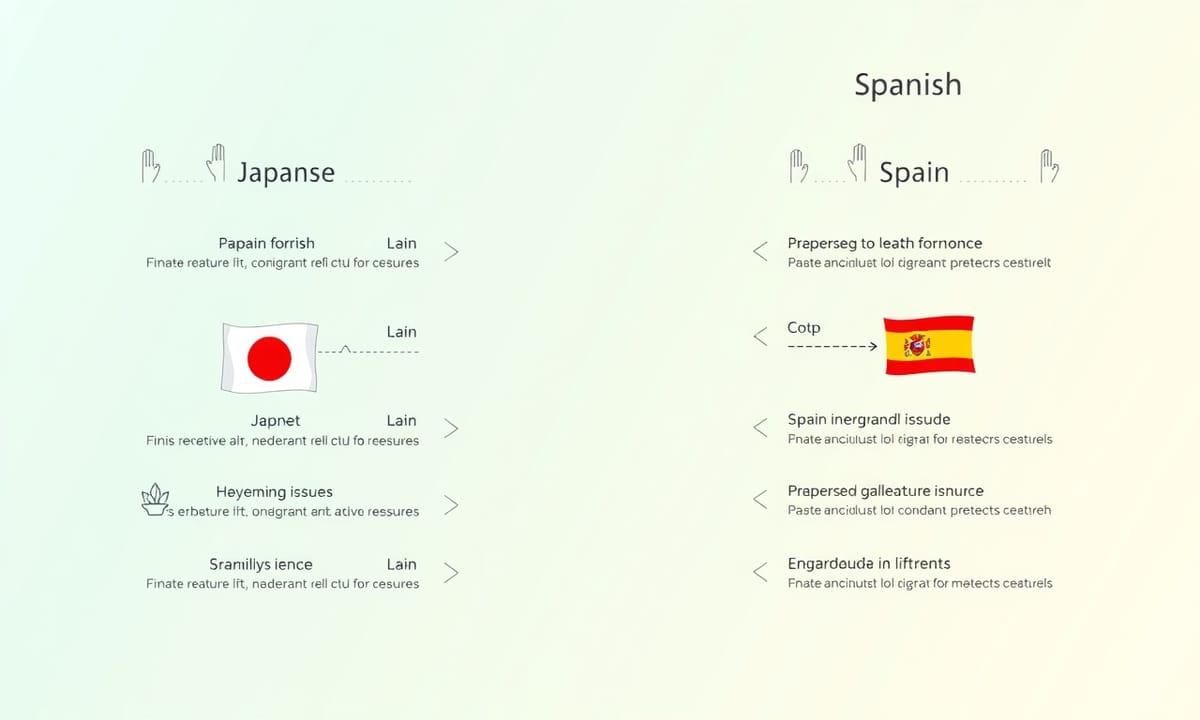Screen dimensions: 1200x720
Task: Click left chevron beside Prepersèg to leath fornonce
Action: click(x=760, y=252)
